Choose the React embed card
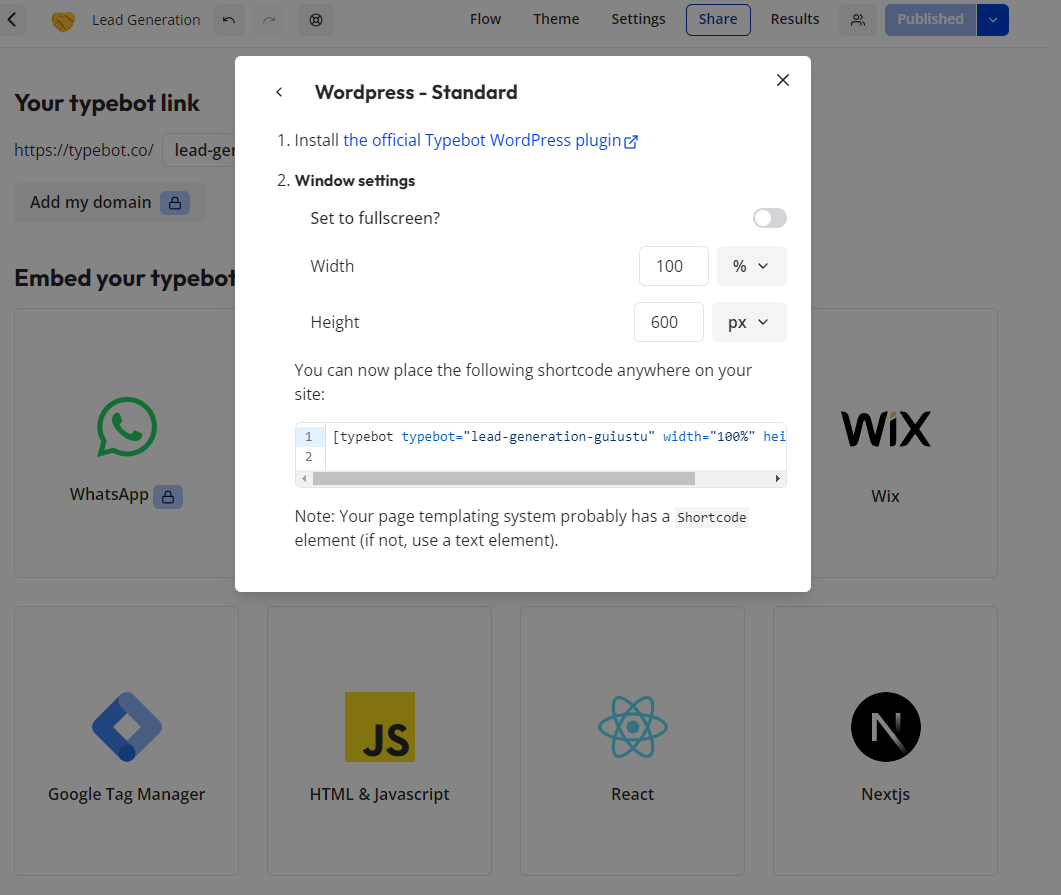Screen dimensions: 1061x895 click(x=632, y=741)
